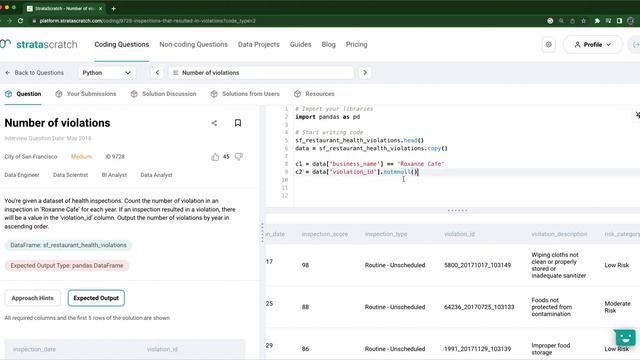This screenshot has width=640, height=360.
Task: Open the browser side panel icon
Action: tap(619, 21)
